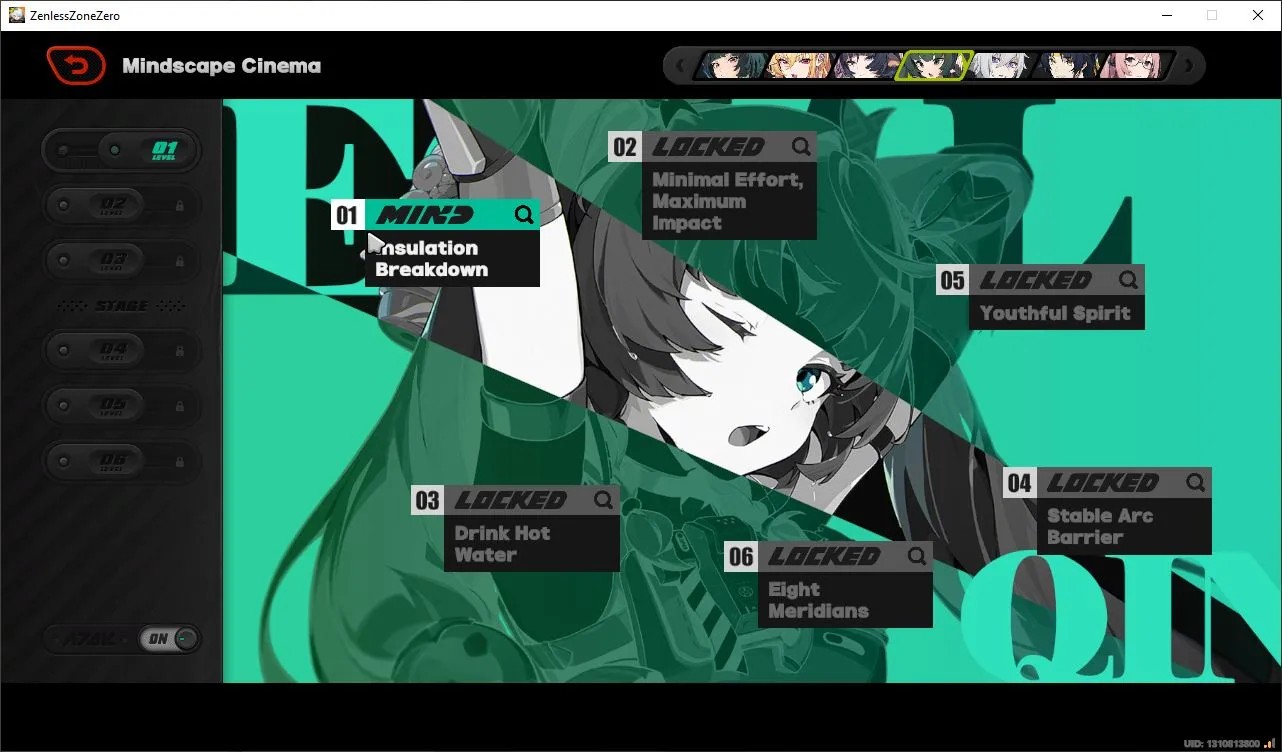Viewport: 1282px width, 752px height.
Task: Select the purple-black-haired character portrait
Action: coord(866,66)
